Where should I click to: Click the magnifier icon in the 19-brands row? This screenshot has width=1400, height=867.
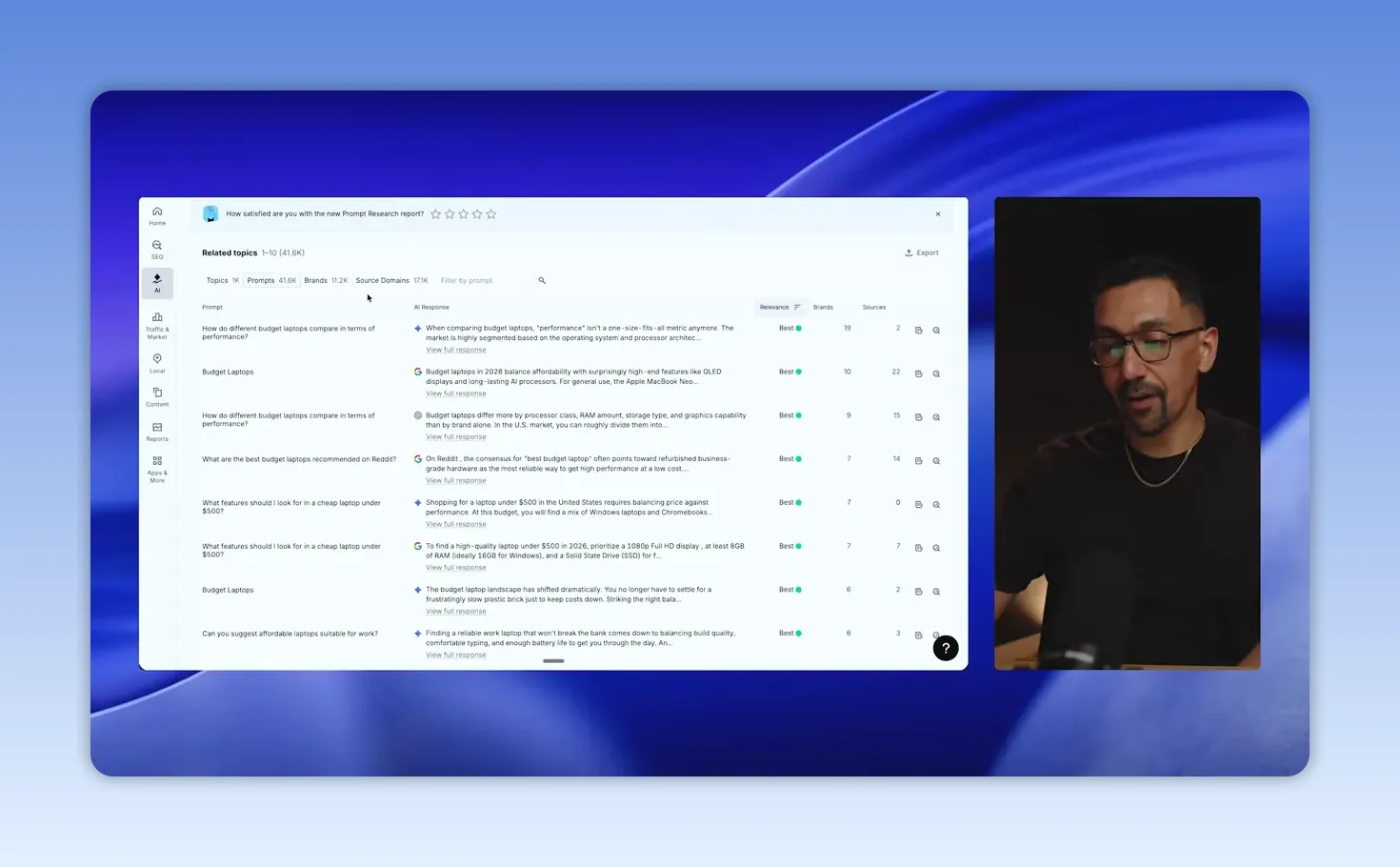[936, 331]
